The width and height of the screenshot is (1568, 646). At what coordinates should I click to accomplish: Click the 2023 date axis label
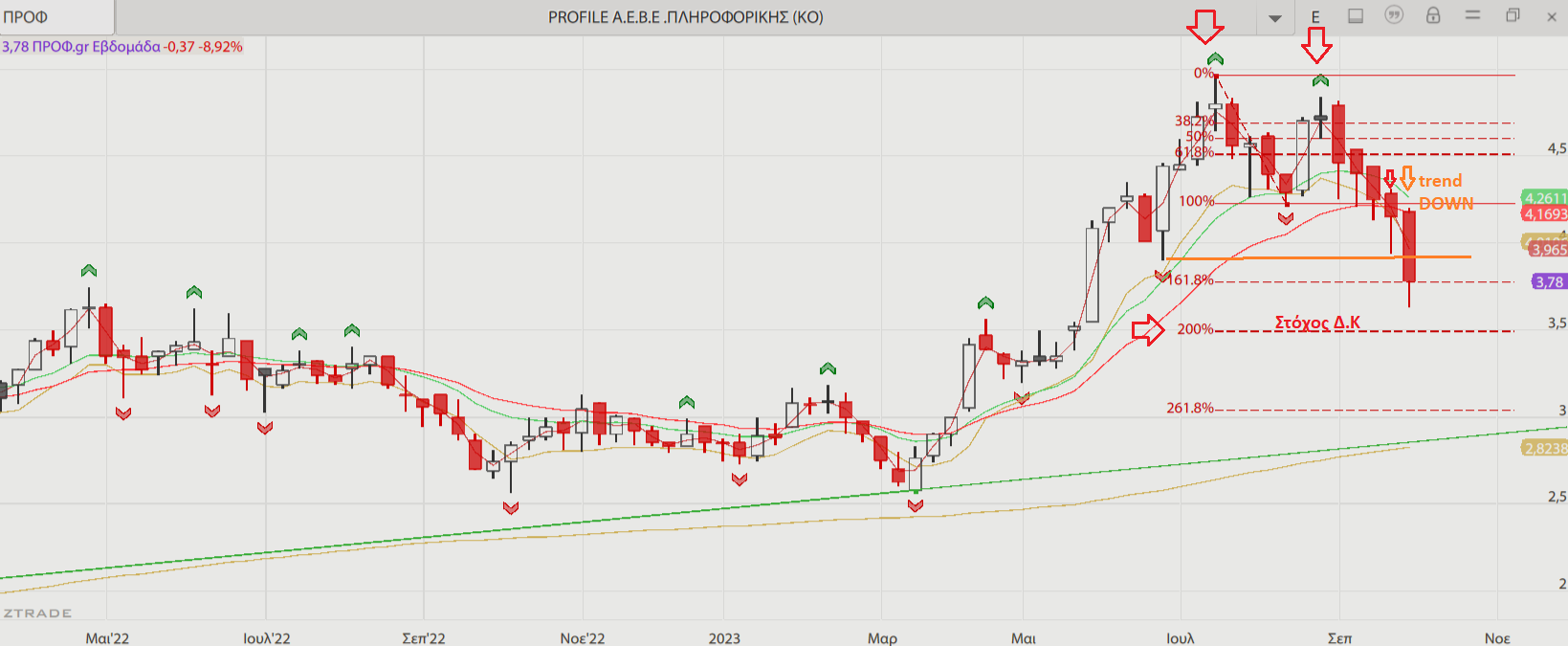coord(724,638)
